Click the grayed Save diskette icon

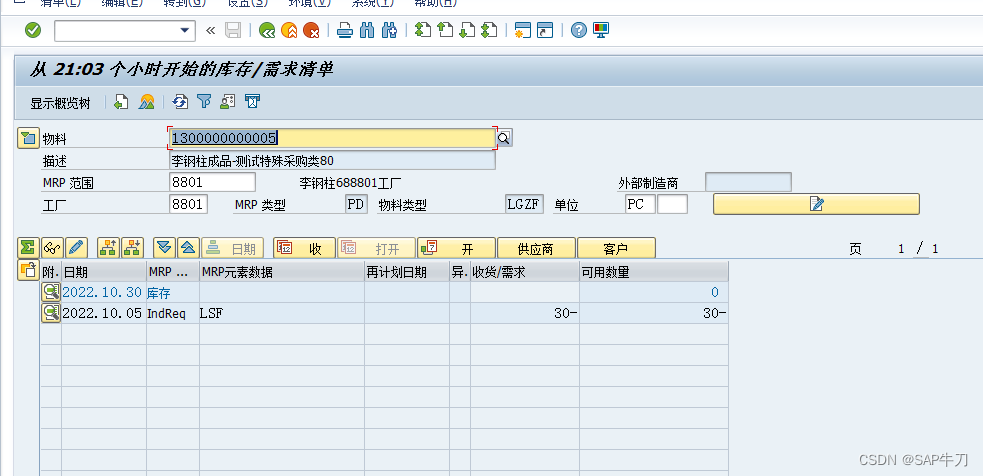[233, 30]
